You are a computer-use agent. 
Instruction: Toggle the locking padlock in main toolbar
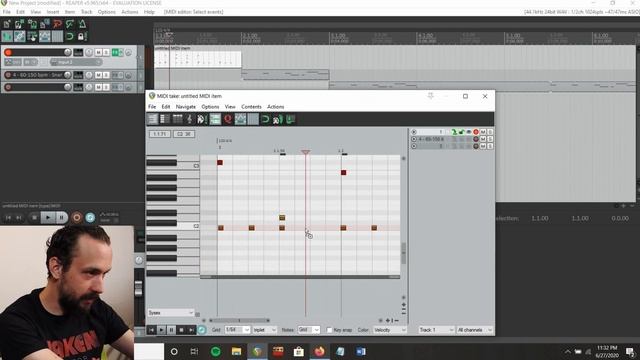pyautogui.click(x=81, y=37)
